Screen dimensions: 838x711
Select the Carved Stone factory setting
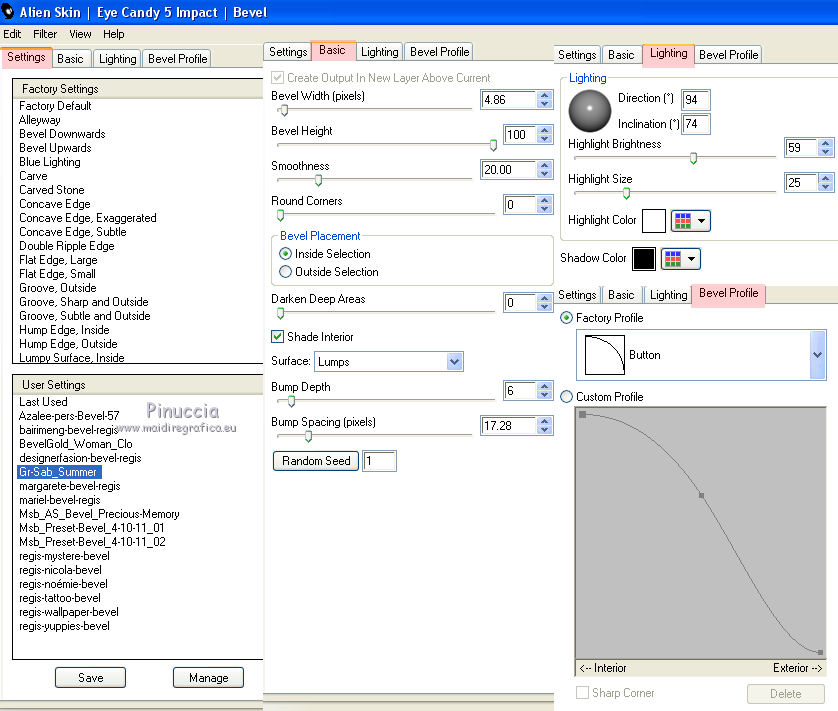(52, 190)
